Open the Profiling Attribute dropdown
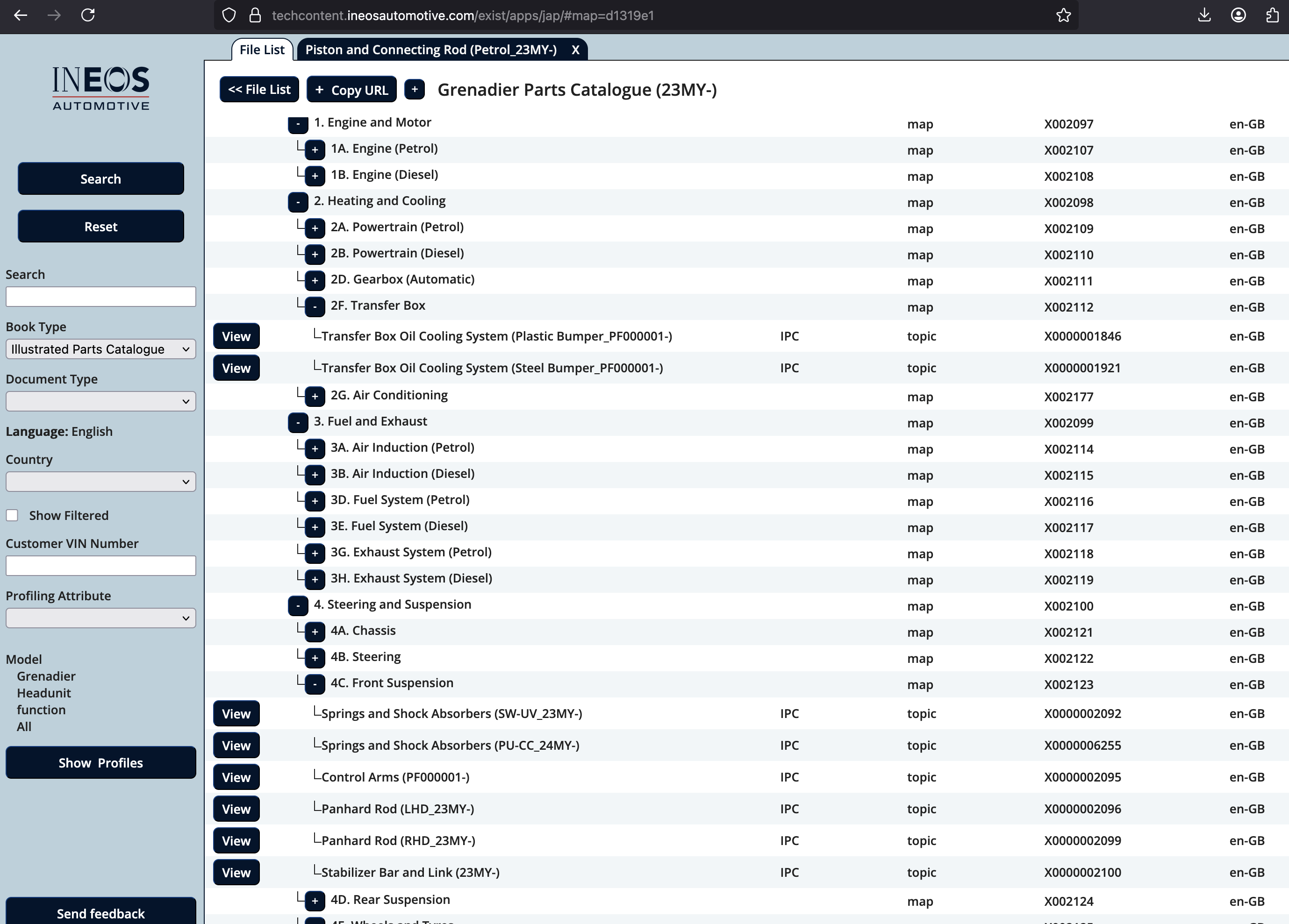The width and height of the screenshot is (1289, 924). click(x=100, y=618)
